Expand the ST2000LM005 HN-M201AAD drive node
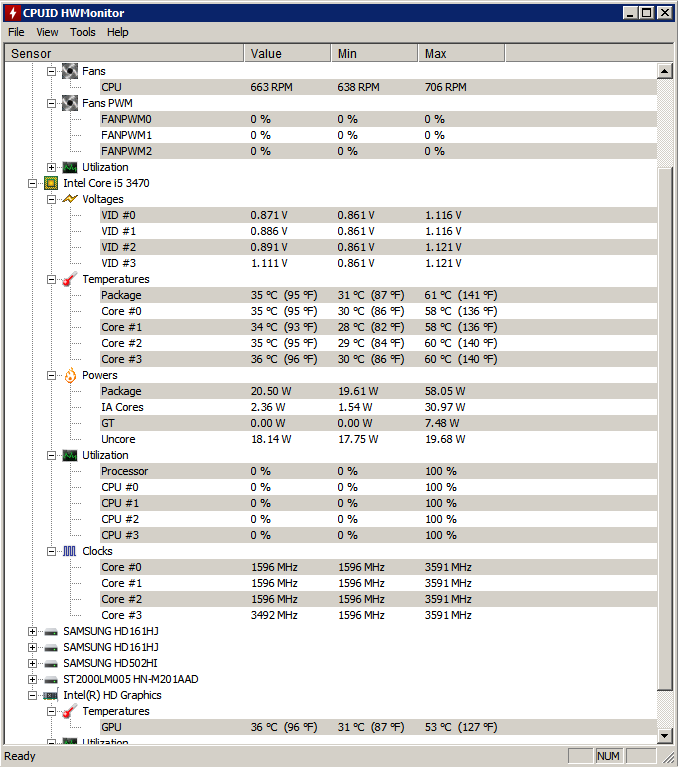The image size is (678, 768). [x=32, y=680]
